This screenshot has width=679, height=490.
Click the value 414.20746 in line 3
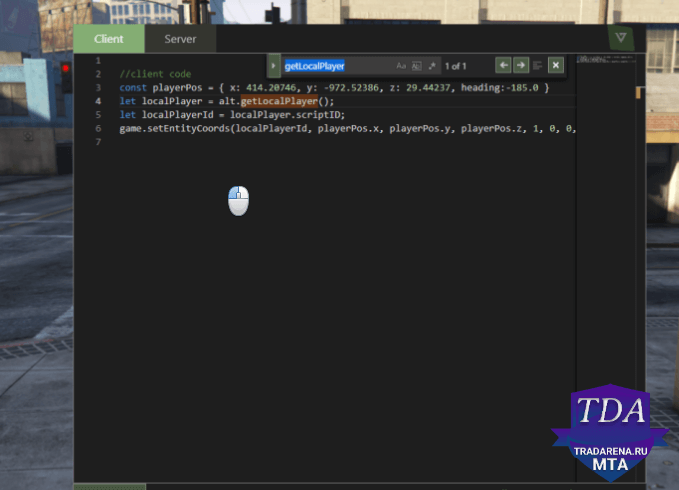pos(271,88)
